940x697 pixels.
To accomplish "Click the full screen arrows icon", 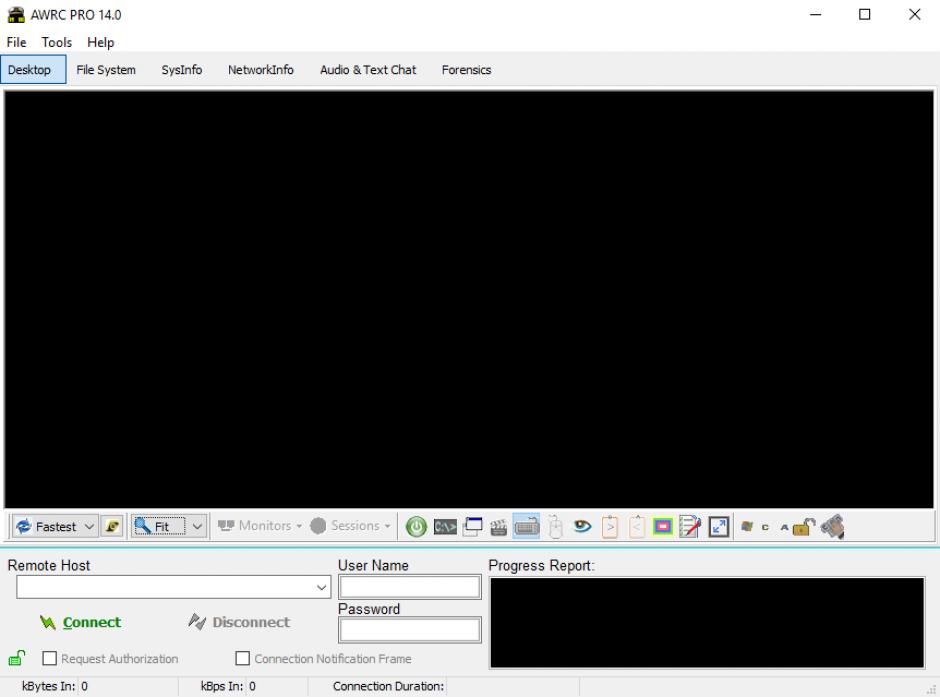I will pos(718,526).
